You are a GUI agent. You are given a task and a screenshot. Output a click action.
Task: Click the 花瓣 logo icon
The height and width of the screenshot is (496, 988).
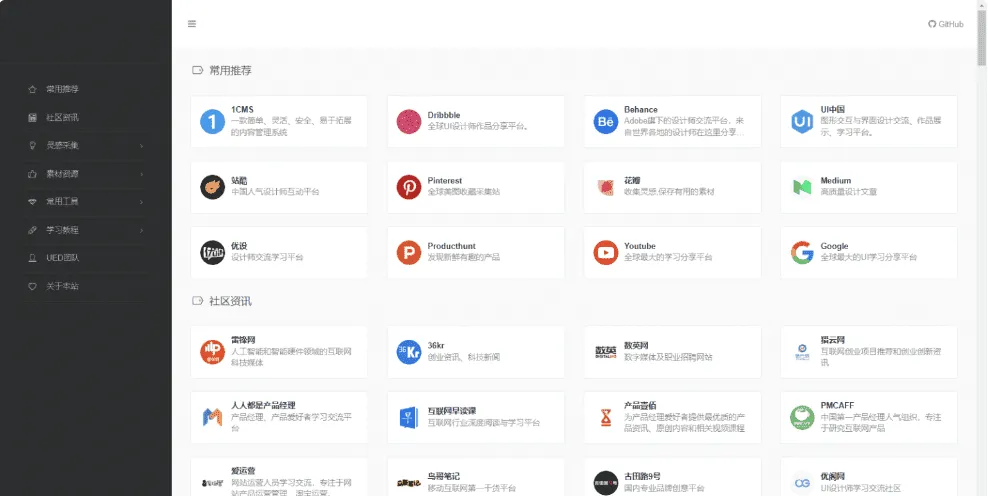(606, 187)
